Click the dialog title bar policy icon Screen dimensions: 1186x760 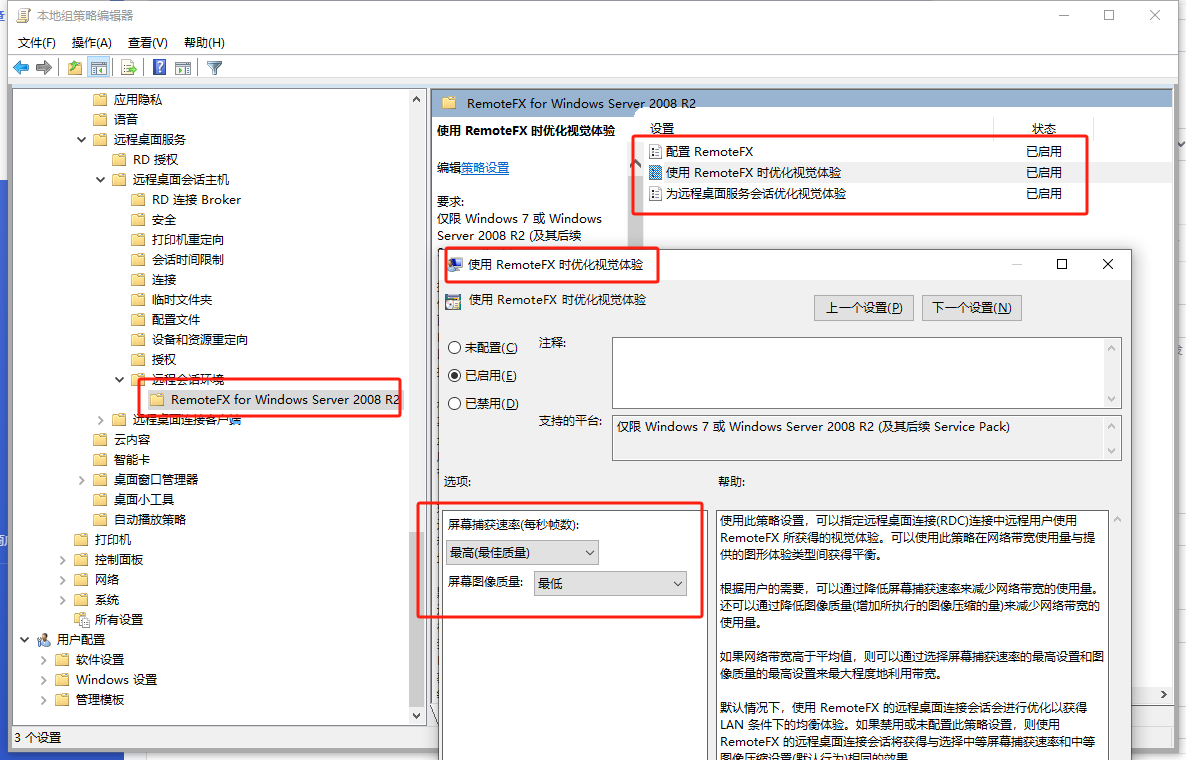pyautogui.click(x=455, y=265)
